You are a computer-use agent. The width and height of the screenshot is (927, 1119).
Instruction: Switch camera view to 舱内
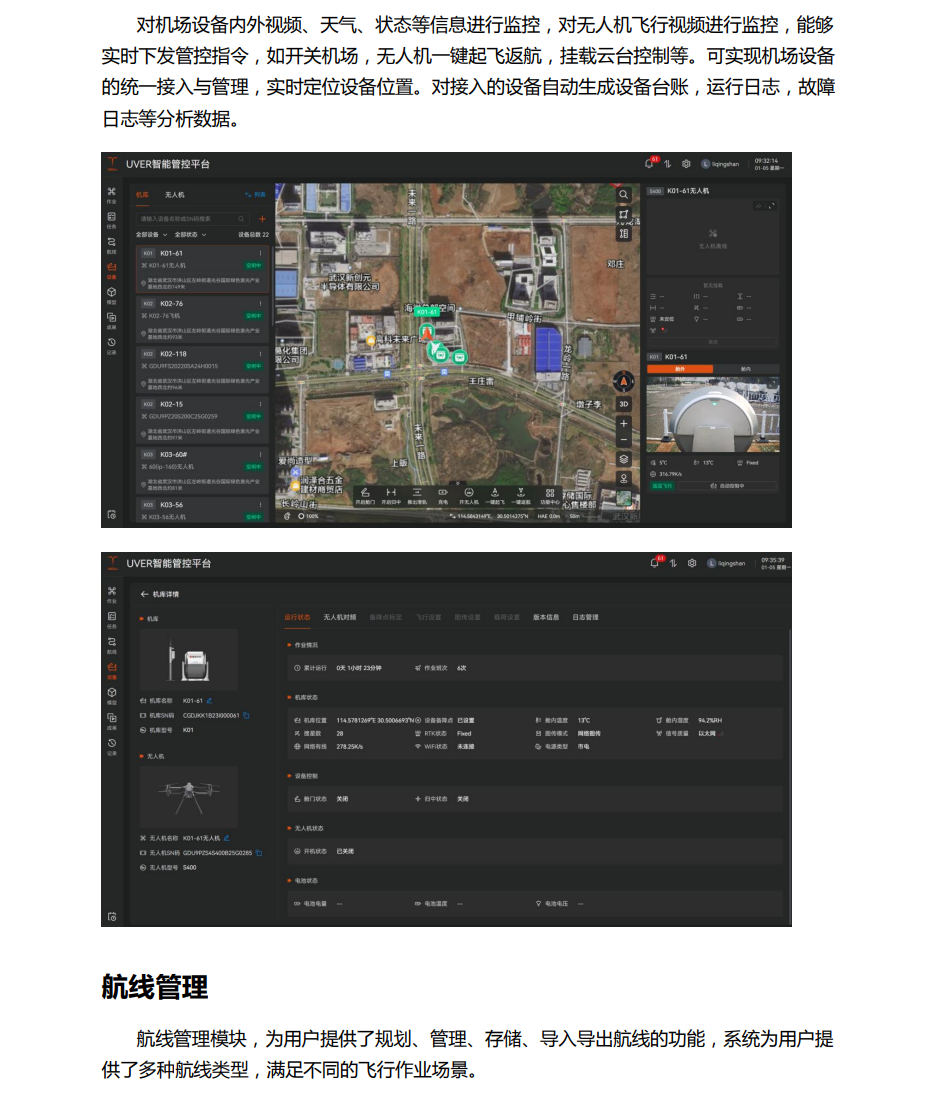[x=745, y=369]
